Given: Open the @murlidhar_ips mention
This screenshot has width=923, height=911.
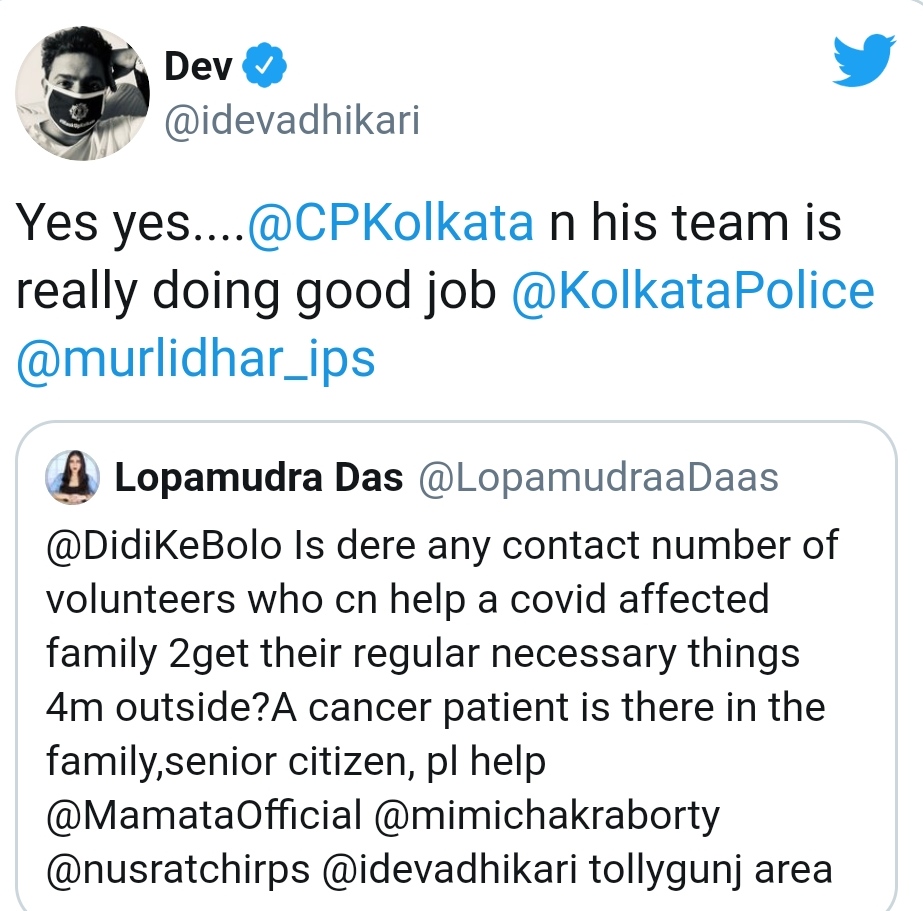Looking at the screenshot, I should click(x=196, y=357).
